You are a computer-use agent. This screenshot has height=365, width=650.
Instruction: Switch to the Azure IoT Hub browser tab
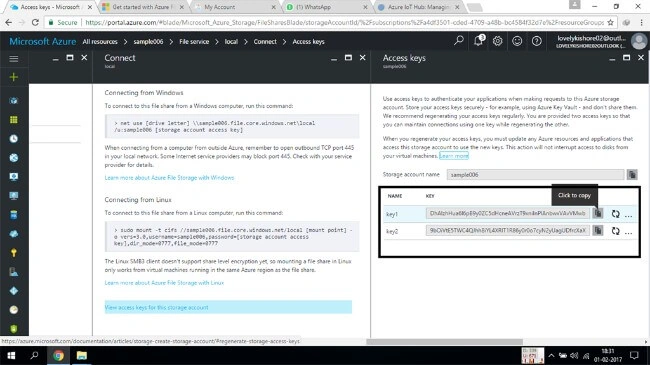[x=418, y=7]
